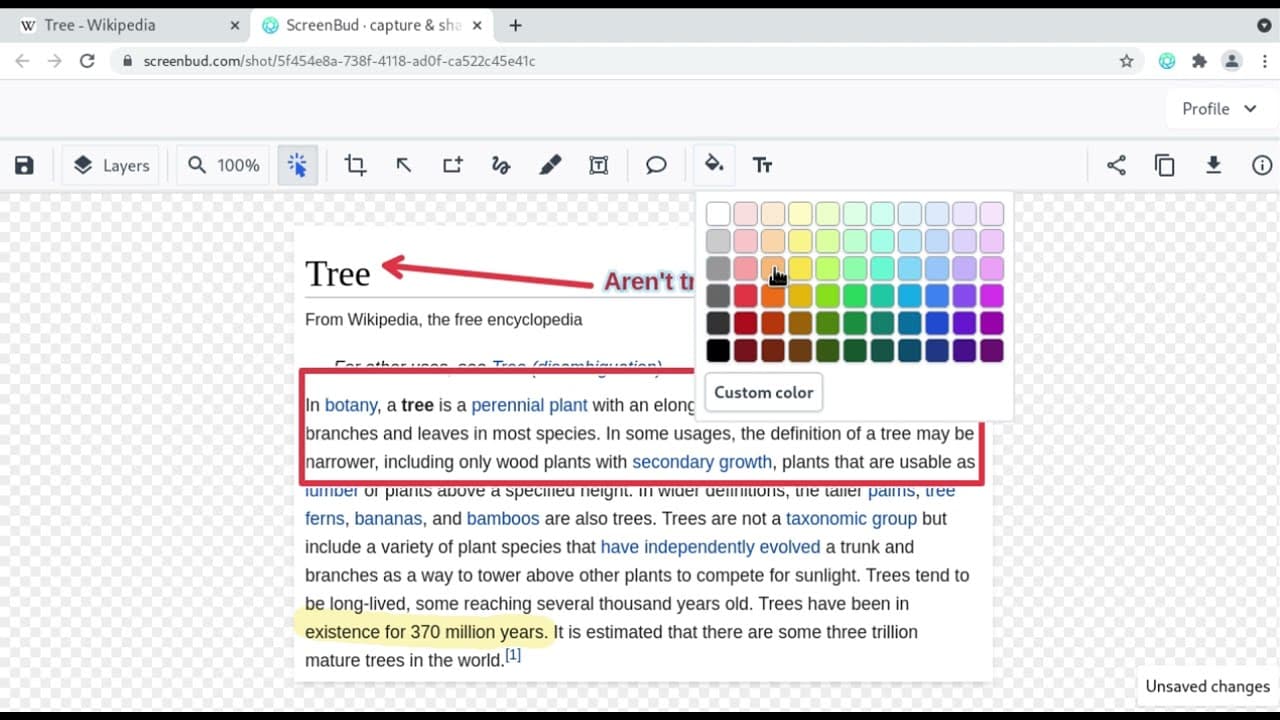Viewport: 1280px width, 720px height.
Task: Close the Tree - Wikipedia tab
Action: (235, 25)
